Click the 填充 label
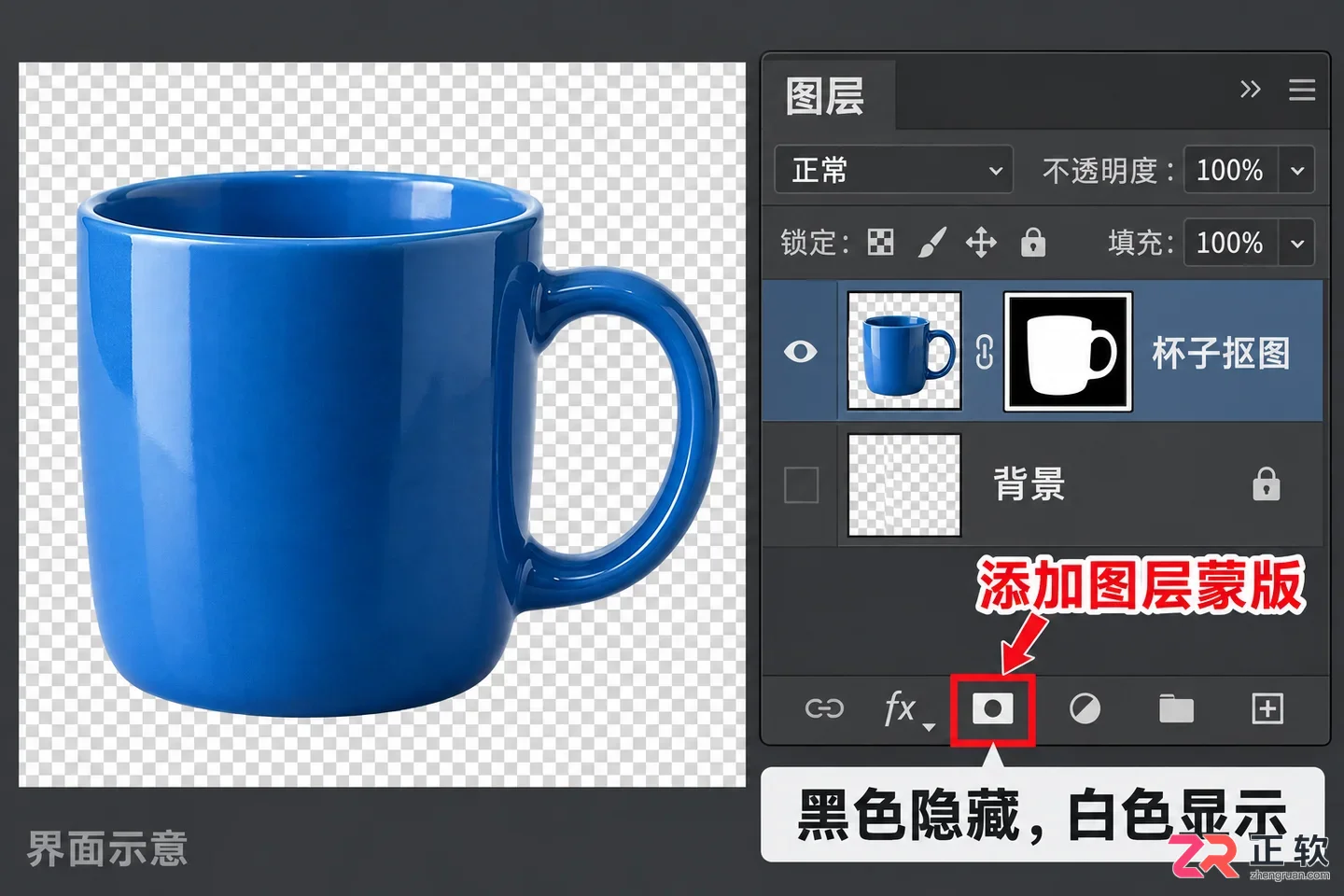The width and height of the screenshot is (1344, 896). point(1141,244)
